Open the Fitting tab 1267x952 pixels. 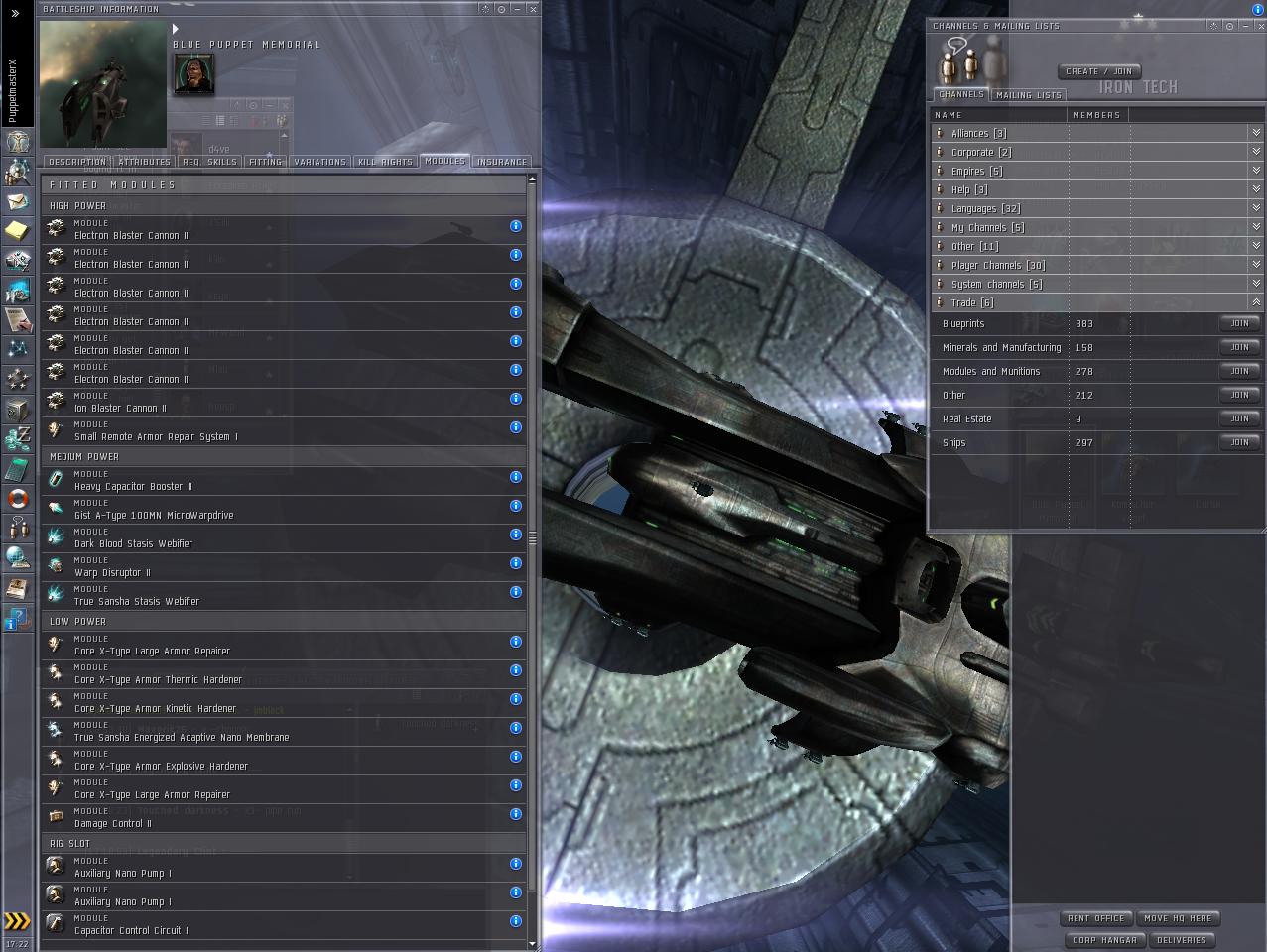(265, 162)
